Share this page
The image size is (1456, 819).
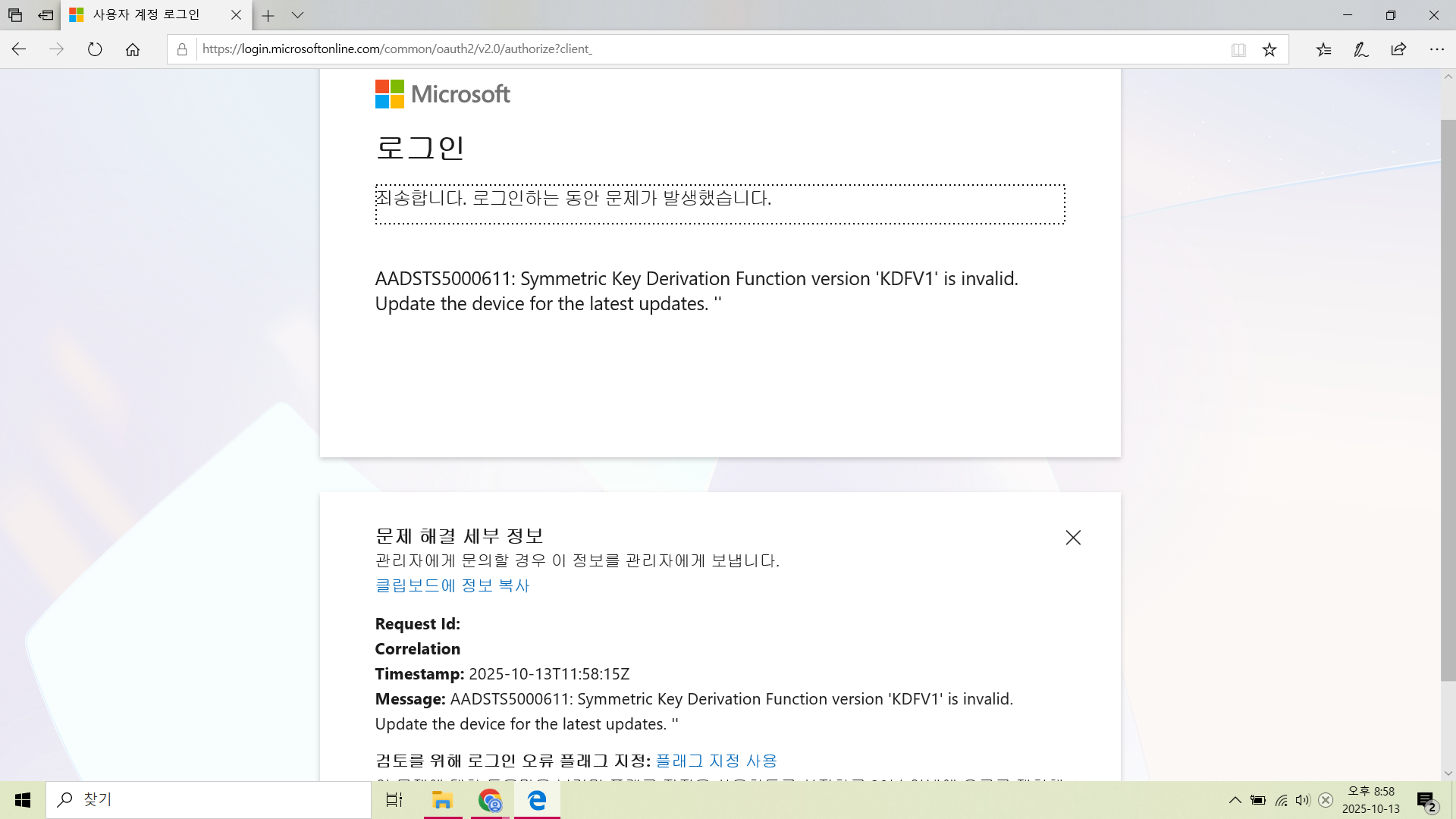coord(1398,49)
